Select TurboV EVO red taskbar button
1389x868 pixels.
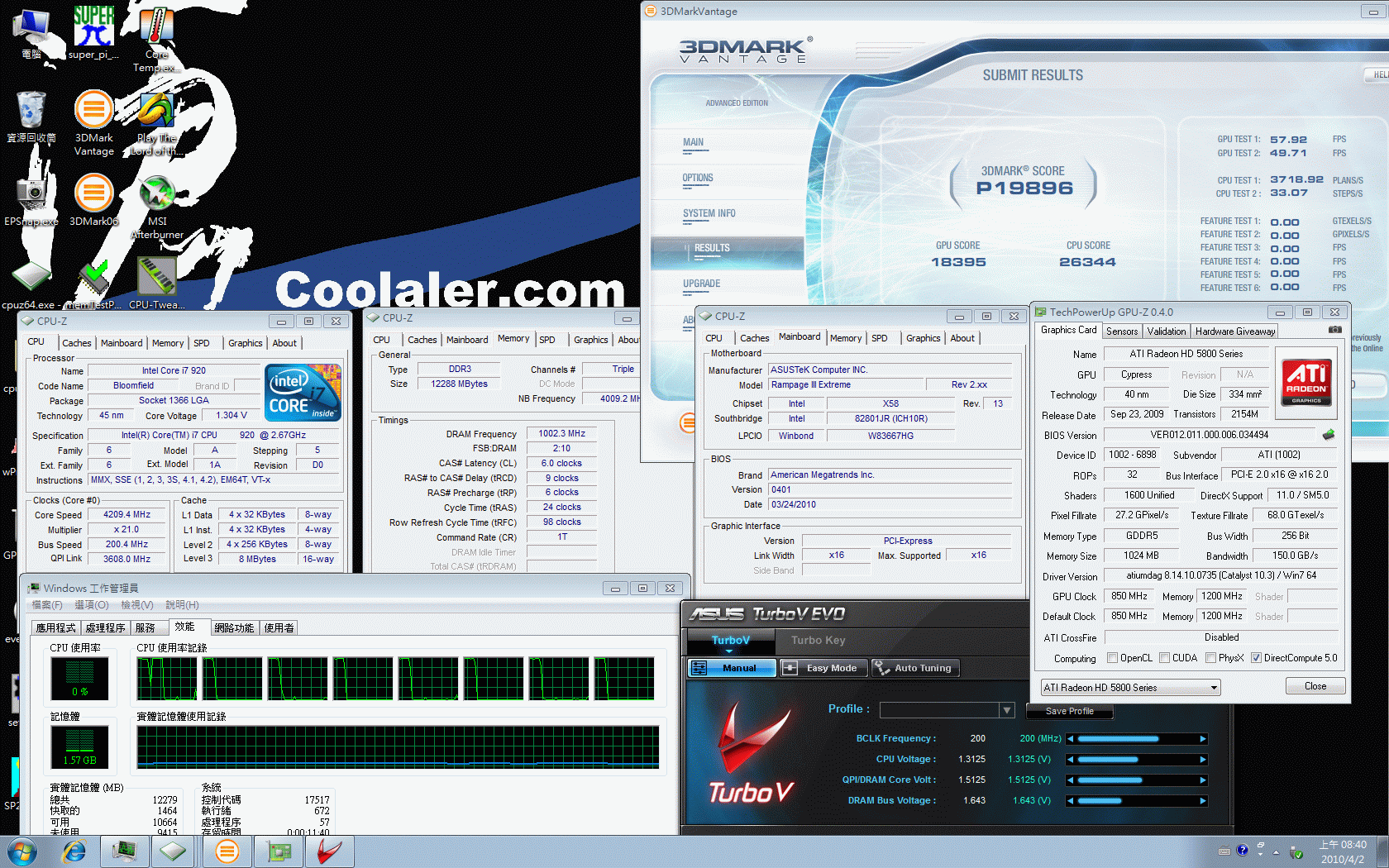point(330,851)
